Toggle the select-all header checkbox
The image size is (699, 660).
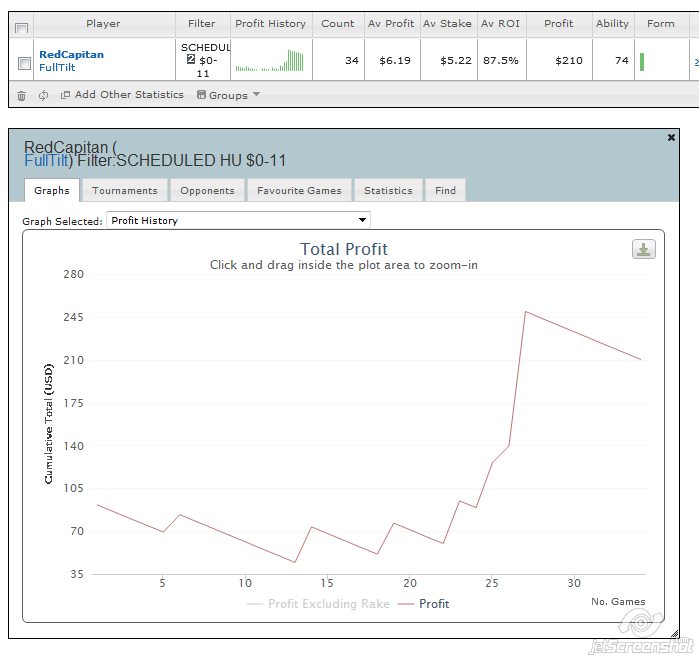click(x=21, y=26)
